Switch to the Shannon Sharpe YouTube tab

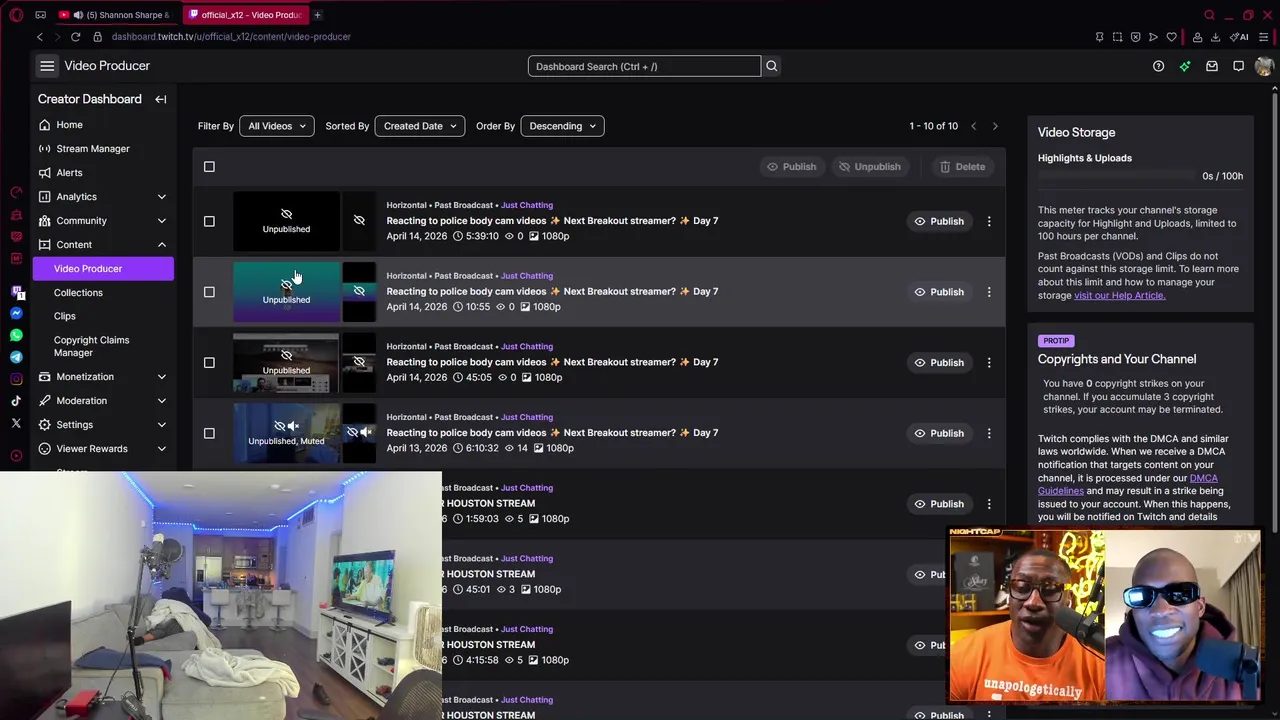pos(115,15)
